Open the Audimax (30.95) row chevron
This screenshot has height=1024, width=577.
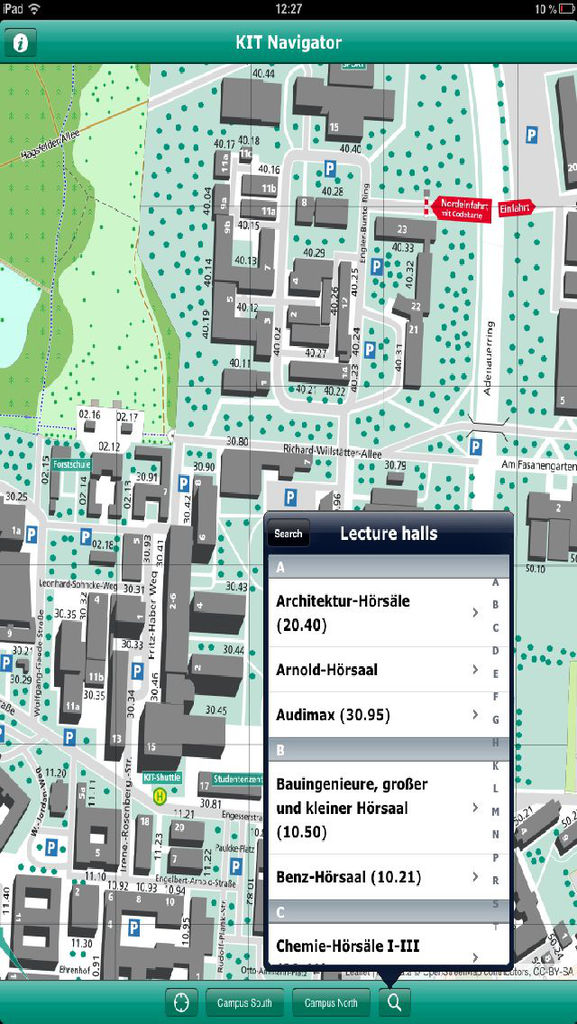[x=475, y=715]
